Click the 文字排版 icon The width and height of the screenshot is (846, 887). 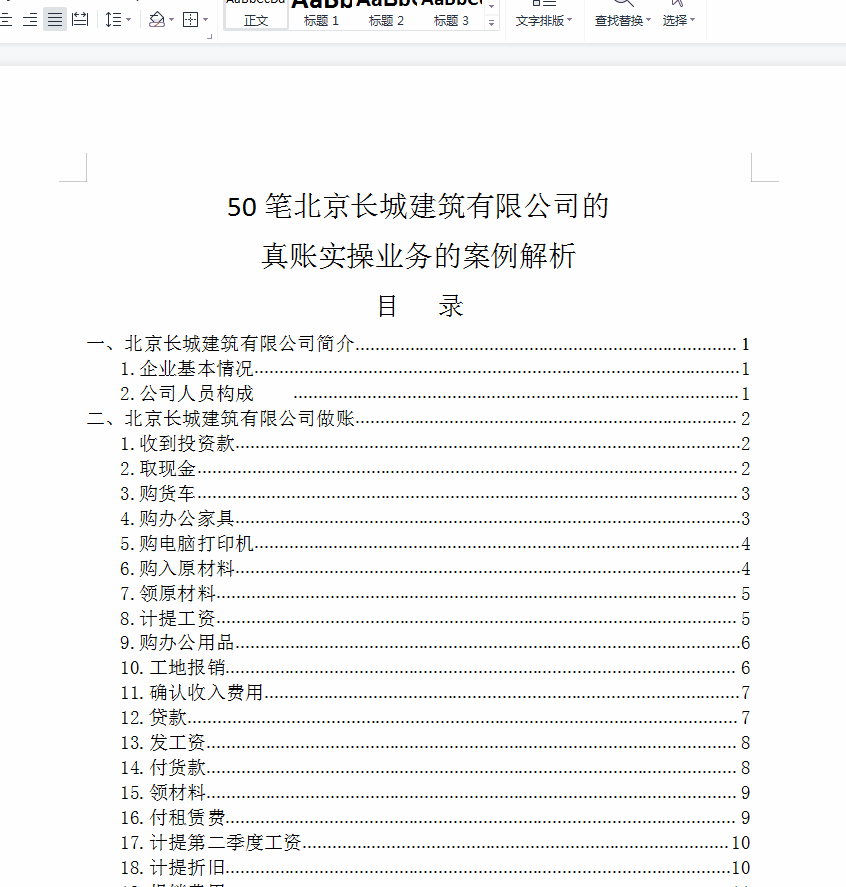tap(543, 5)
